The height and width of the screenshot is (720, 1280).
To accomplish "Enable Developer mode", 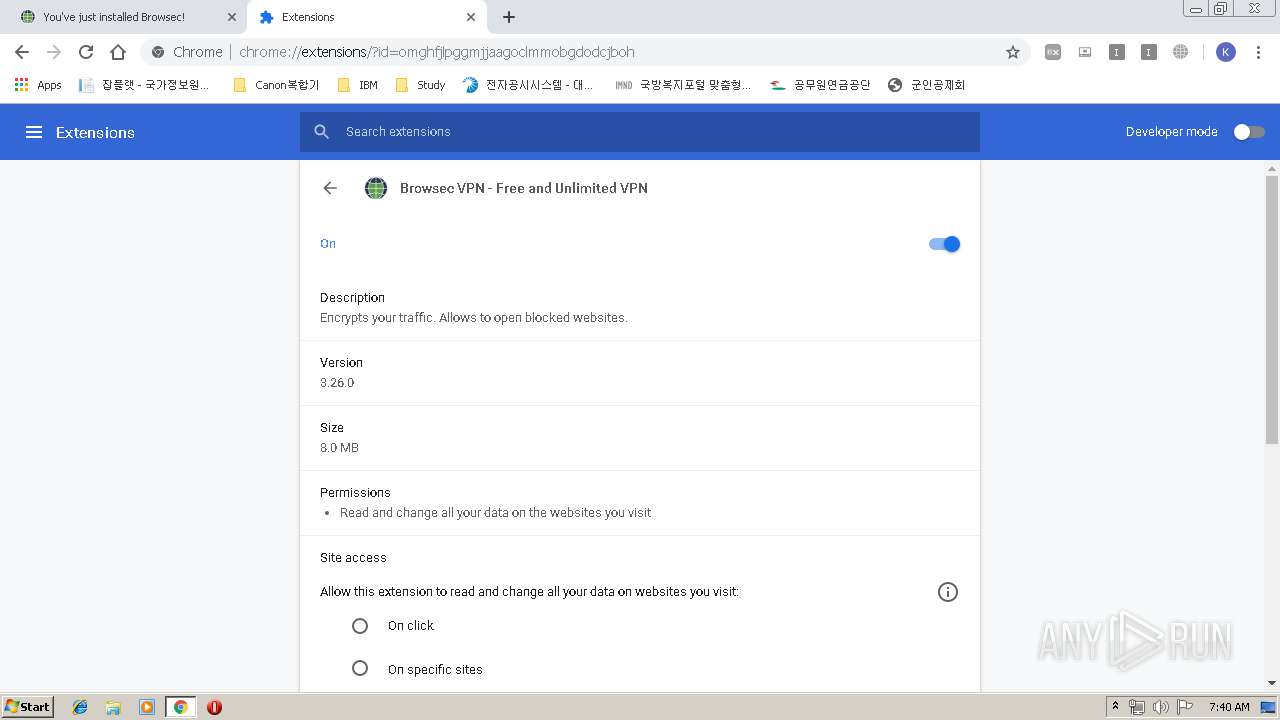I will (x=1248, y=132).
